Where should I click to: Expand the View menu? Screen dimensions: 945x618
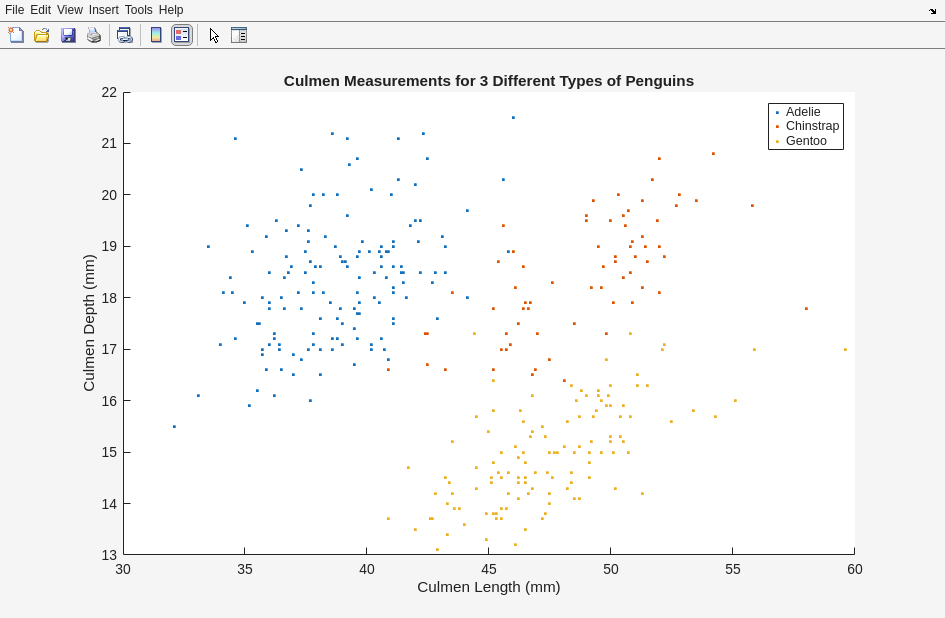[x=70, y=10]
